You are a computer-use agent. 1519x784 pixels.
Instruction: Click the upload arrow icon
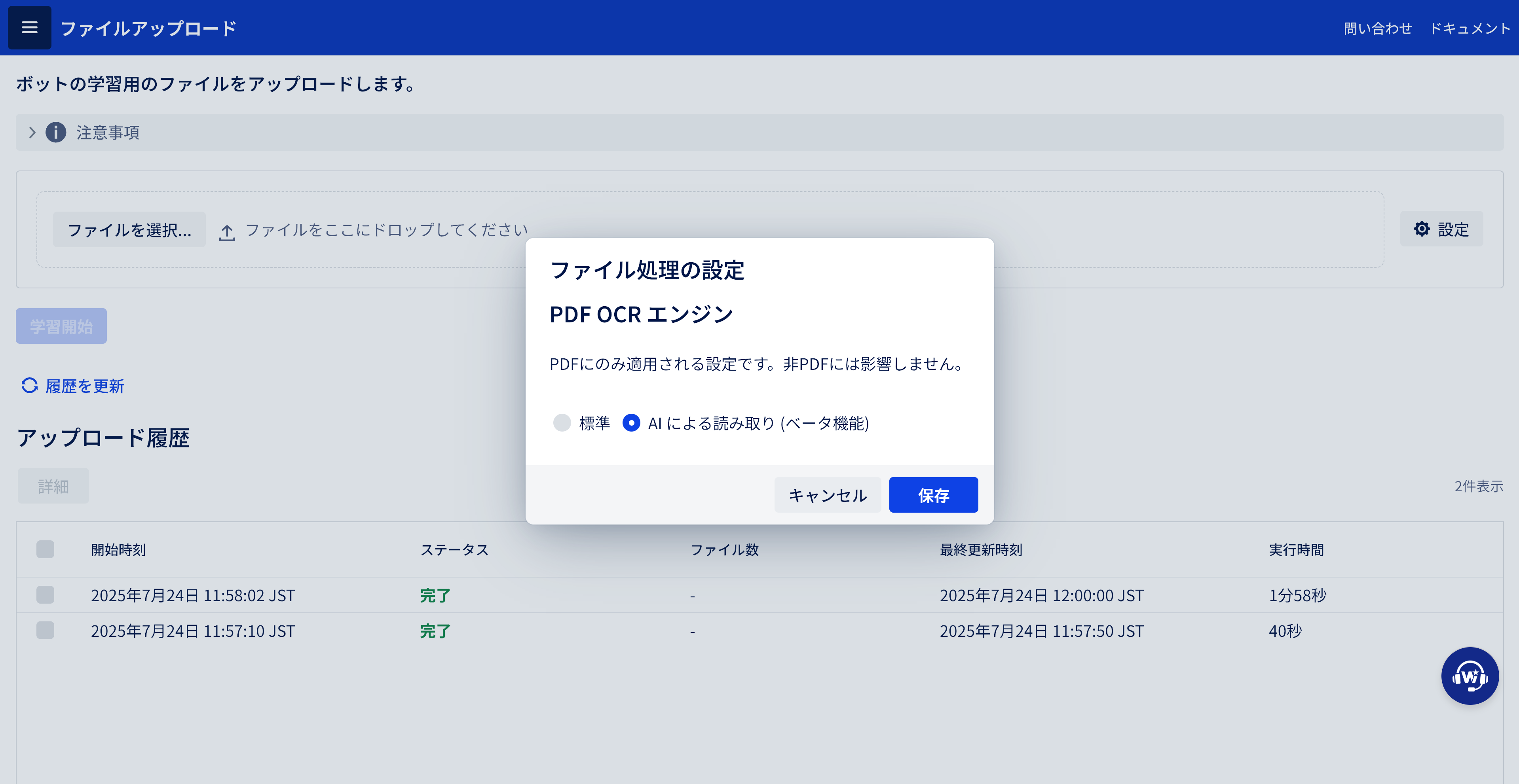(x=227, y=232)
